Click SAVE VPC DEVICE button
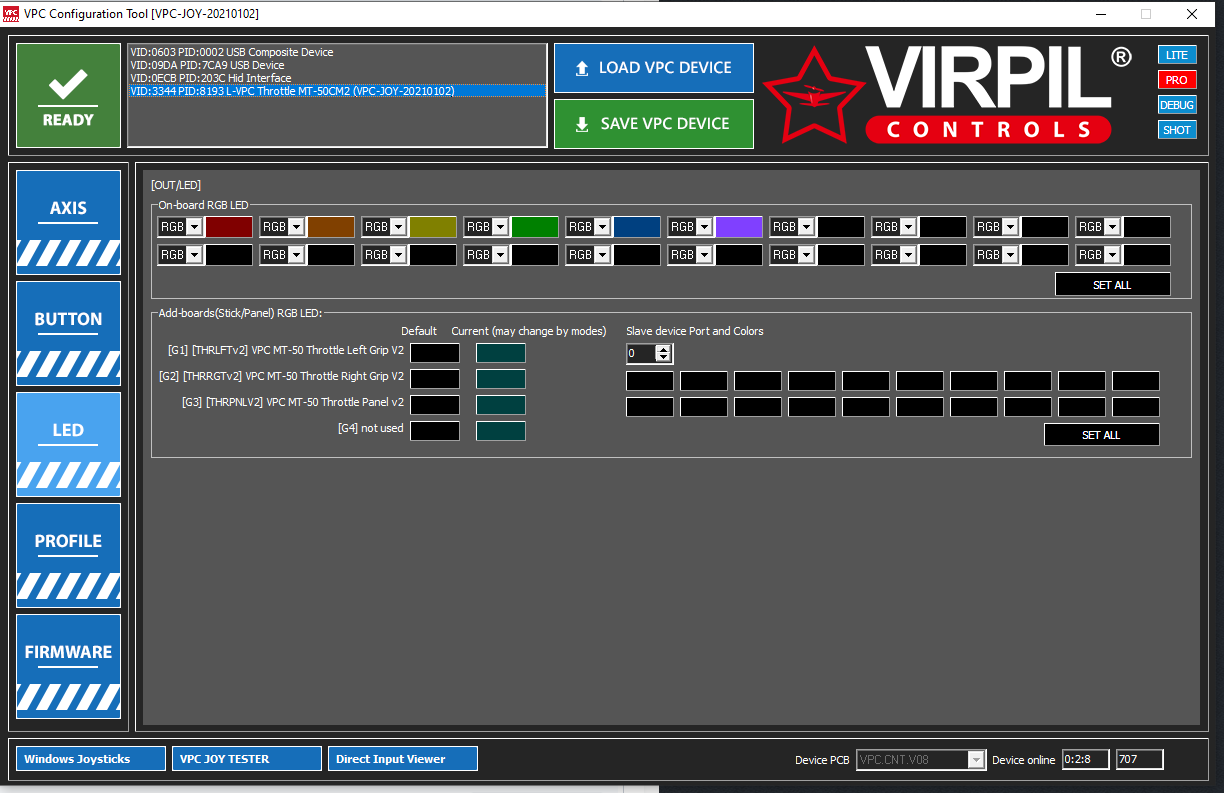The height and width of the screenshot is (793, 1224). [x=654, y=124]
